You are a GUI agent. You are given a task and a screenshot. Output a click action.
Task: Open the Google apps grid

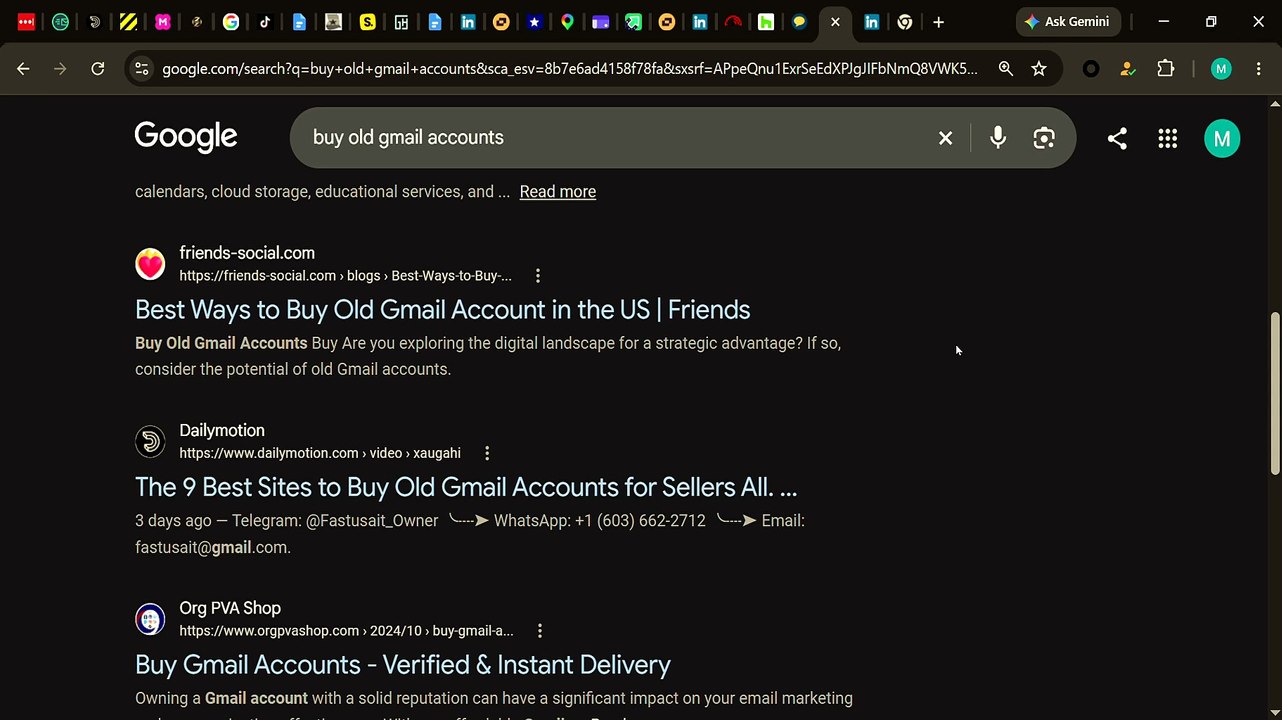tap(1167, 139)
